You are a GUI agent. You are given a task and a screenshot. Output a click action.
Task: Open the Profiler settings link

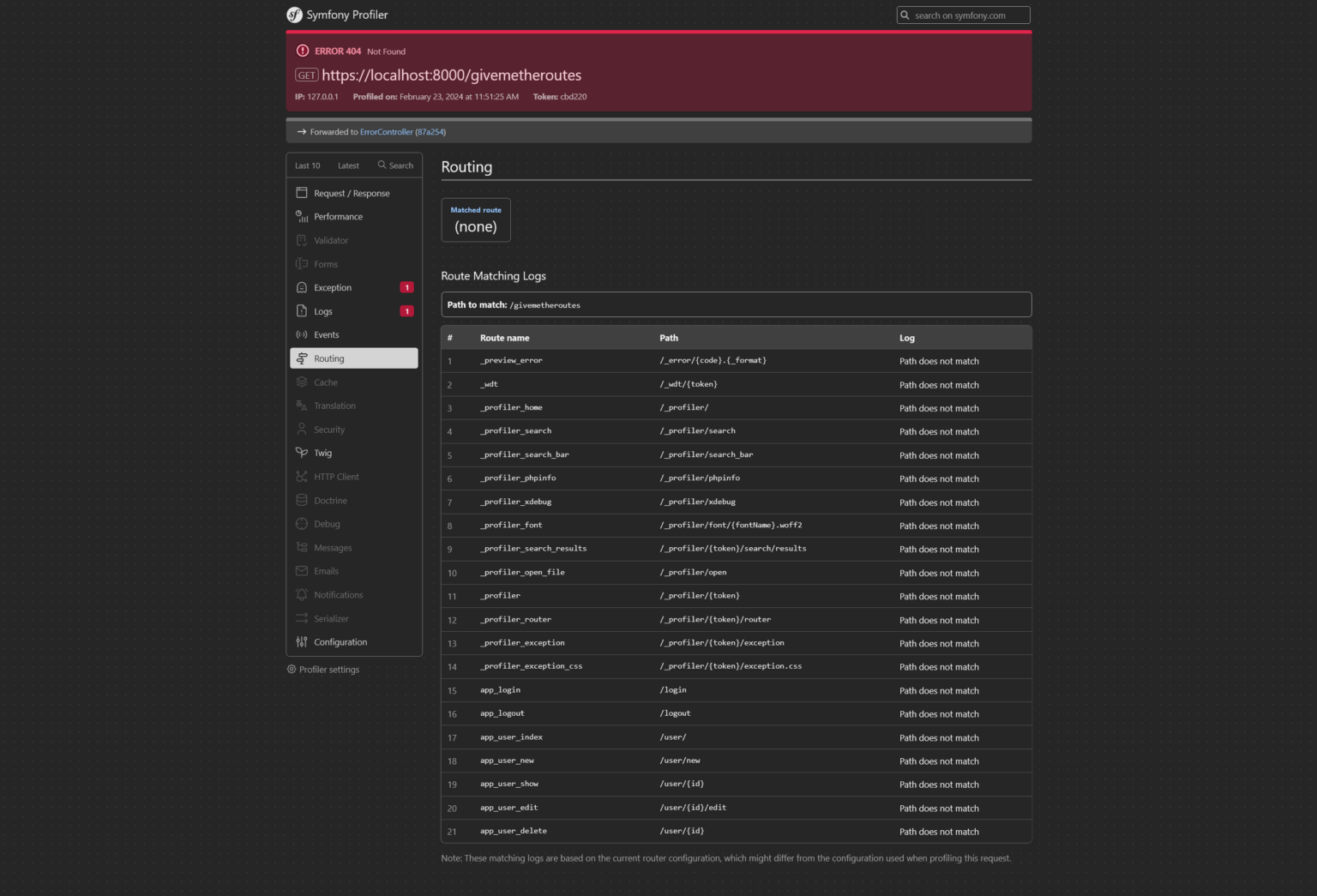tap(328, 669)
